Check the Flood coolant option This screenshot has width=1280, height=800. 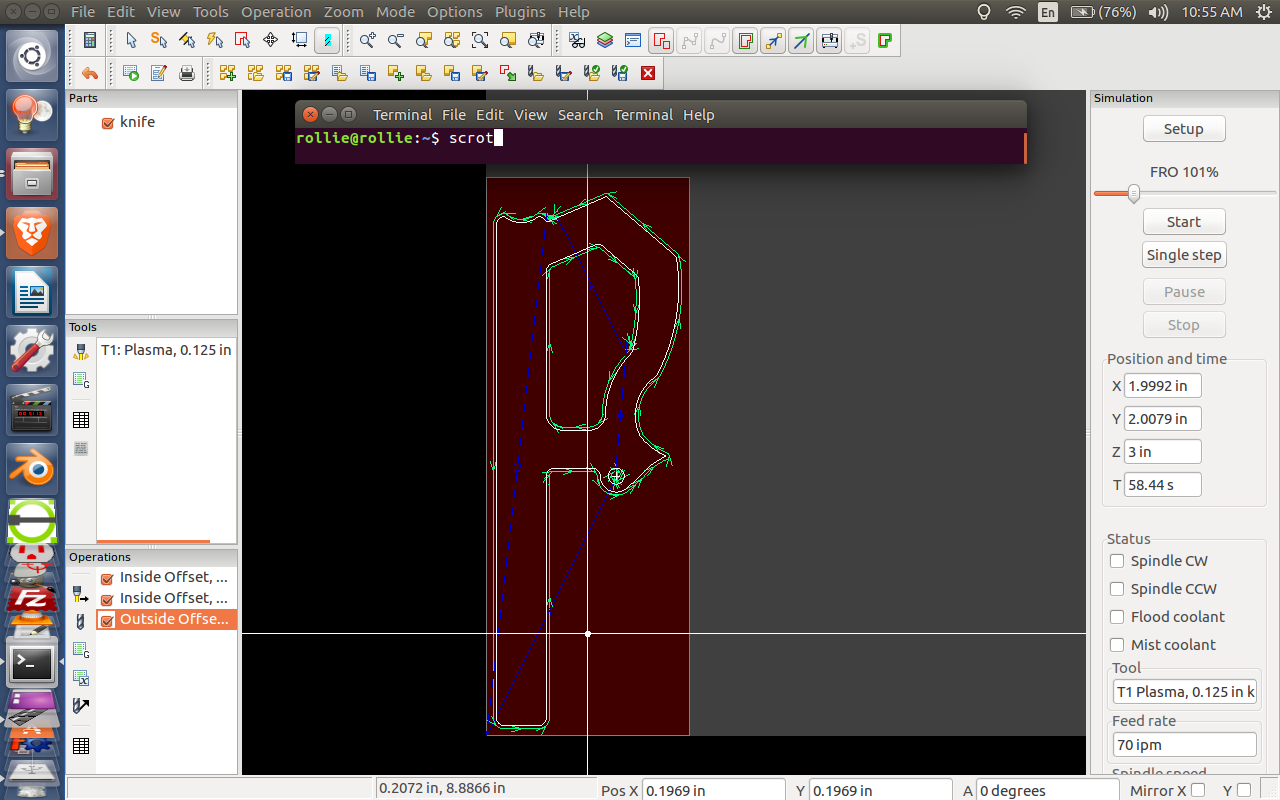1116,617
